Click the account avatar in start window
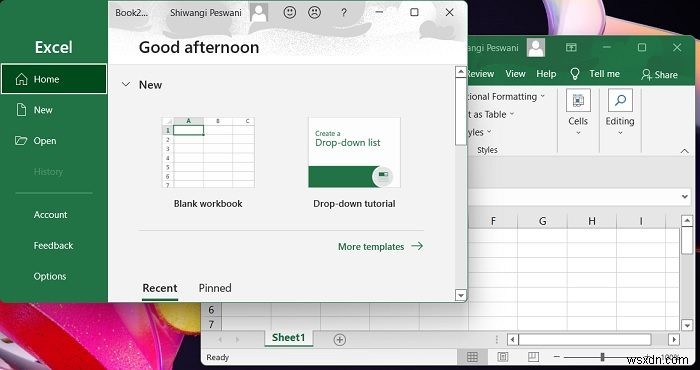 pyautogui.click(x=259, y=12)
